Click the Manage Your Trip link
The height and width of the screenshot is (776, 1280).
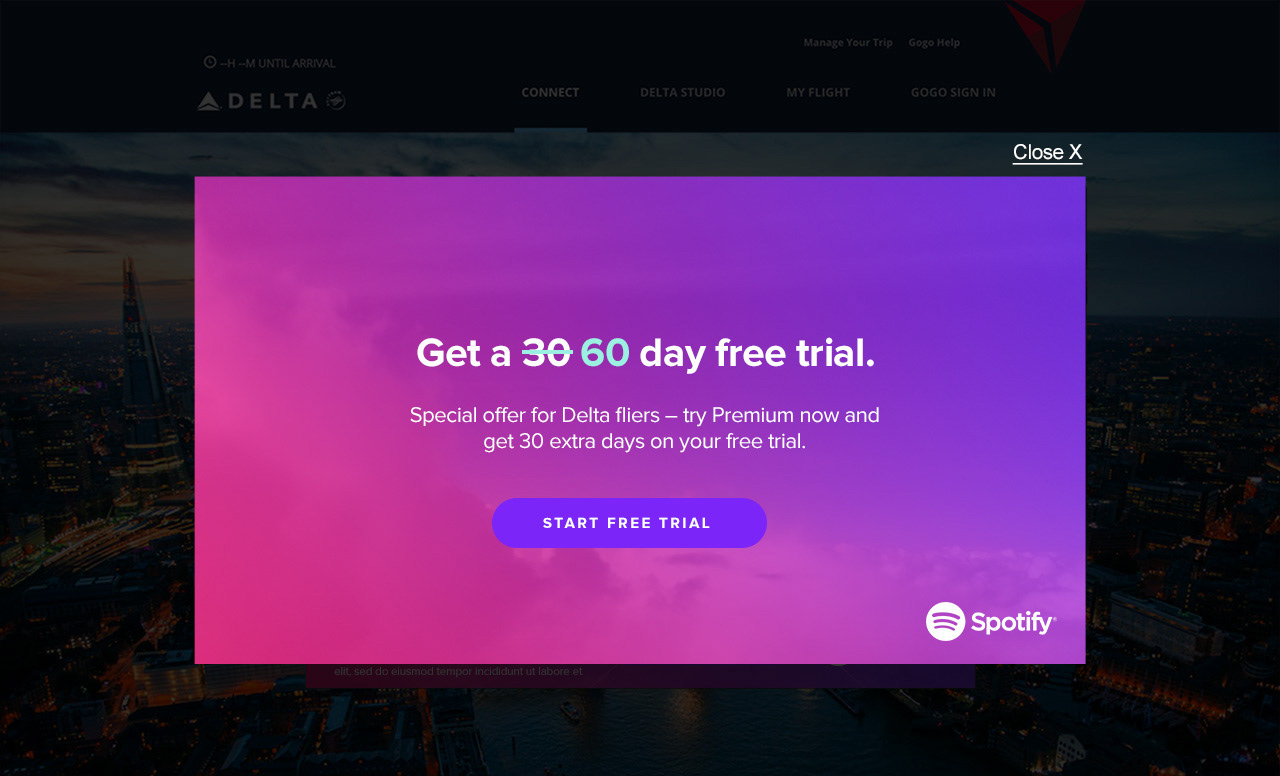[x=848, y=43]
